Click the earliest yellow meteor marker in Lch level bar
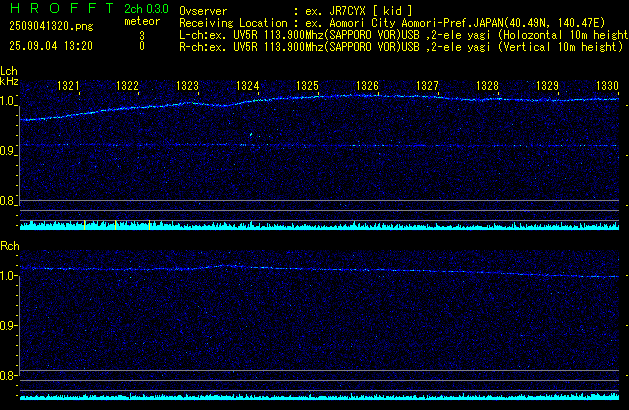 pos(85,225)
